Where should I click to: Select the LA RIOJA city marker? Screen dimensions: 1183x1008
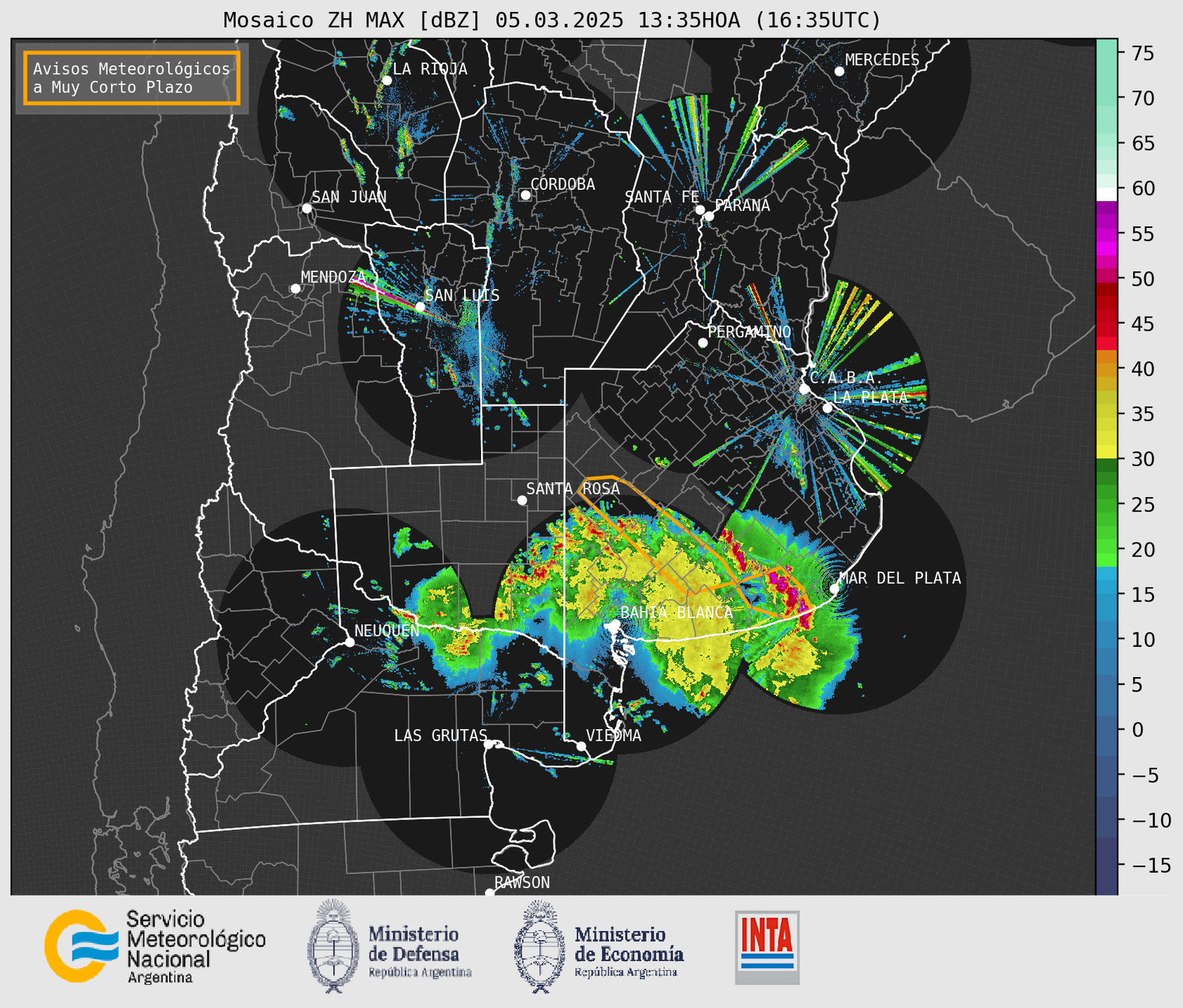[386, 81]
